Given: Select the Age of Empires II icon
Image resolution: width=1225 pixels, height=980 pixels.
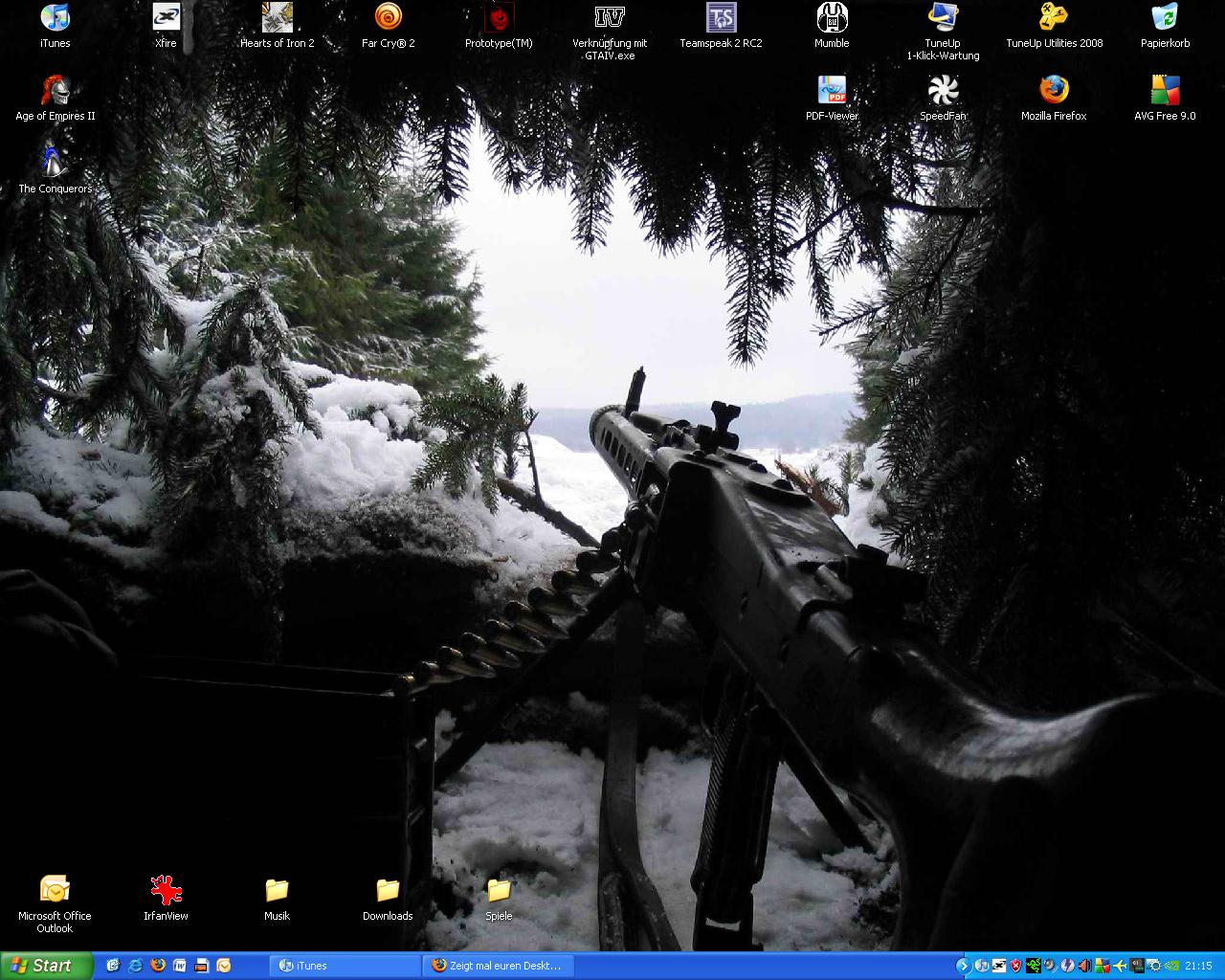Looking at the screenshot, I should [x=55, y=99].
